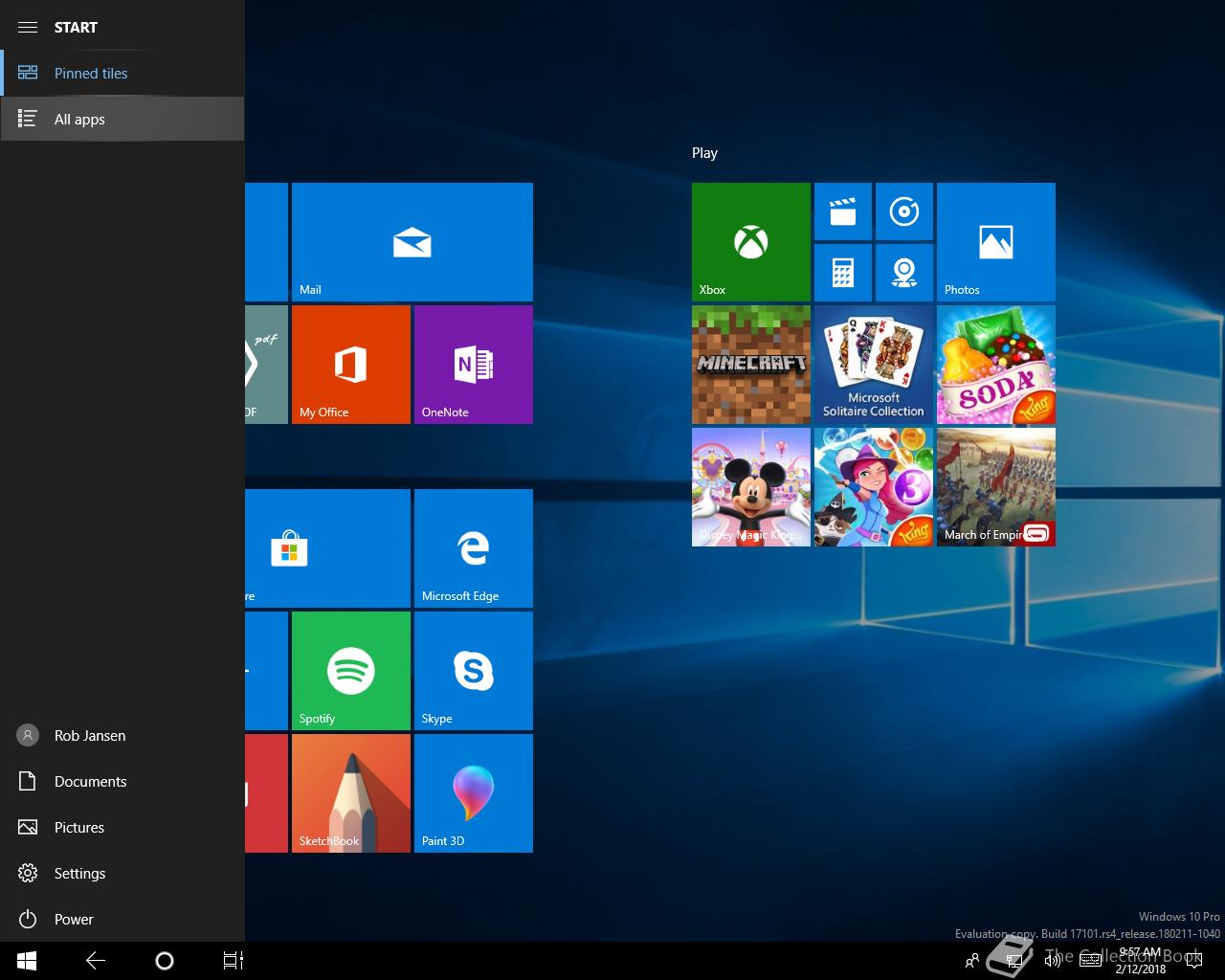Viewport: 1225px width, 980px height.
Task: Open the volume tray icon
Action: 1054,961
